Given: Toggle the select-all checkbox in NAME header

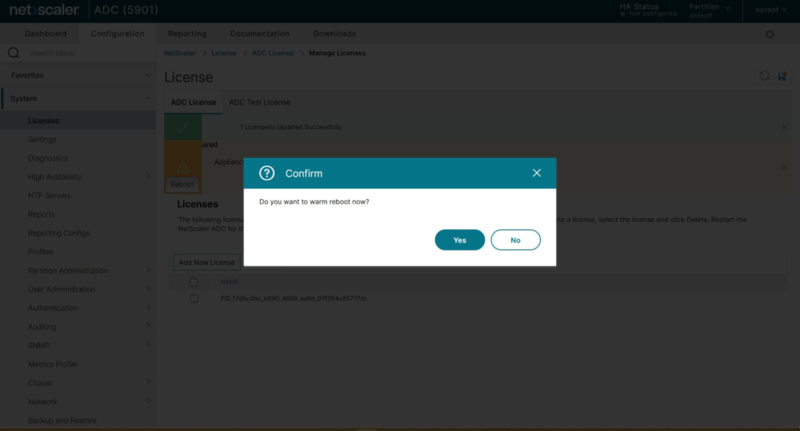Looking at the screenshot, I should click(194, 282).
